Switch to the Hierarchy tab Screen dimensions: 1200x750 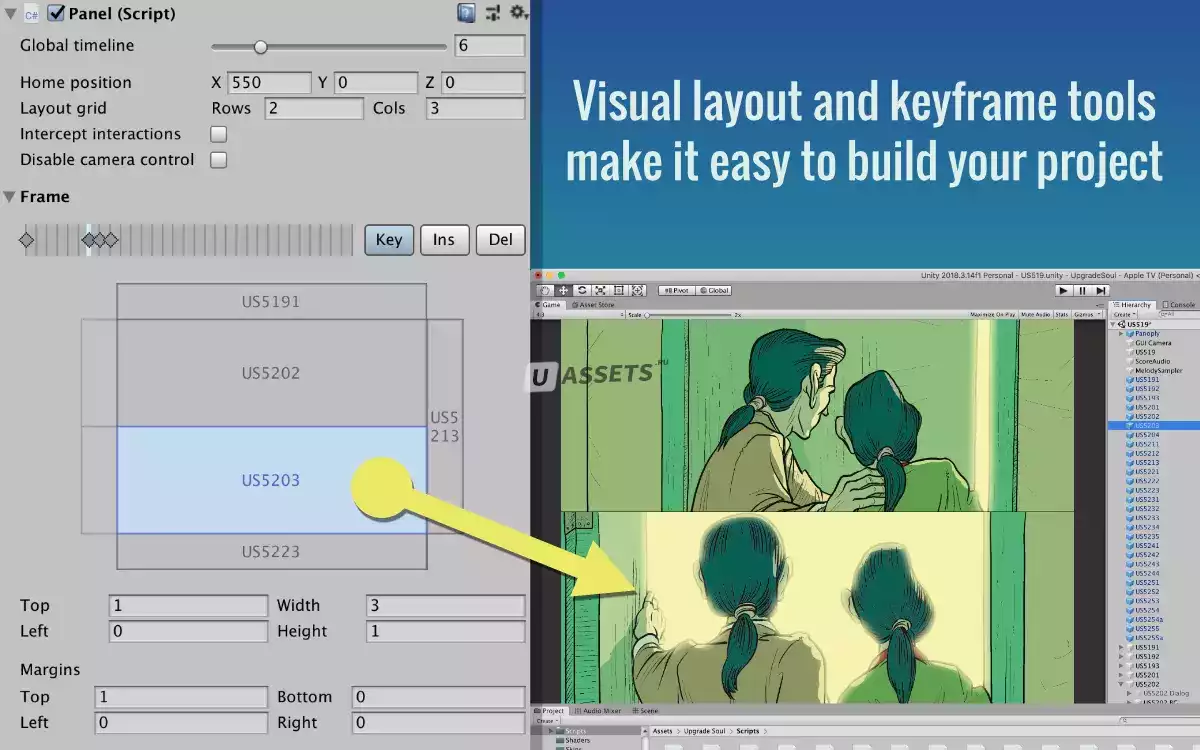pos(1132,305)
